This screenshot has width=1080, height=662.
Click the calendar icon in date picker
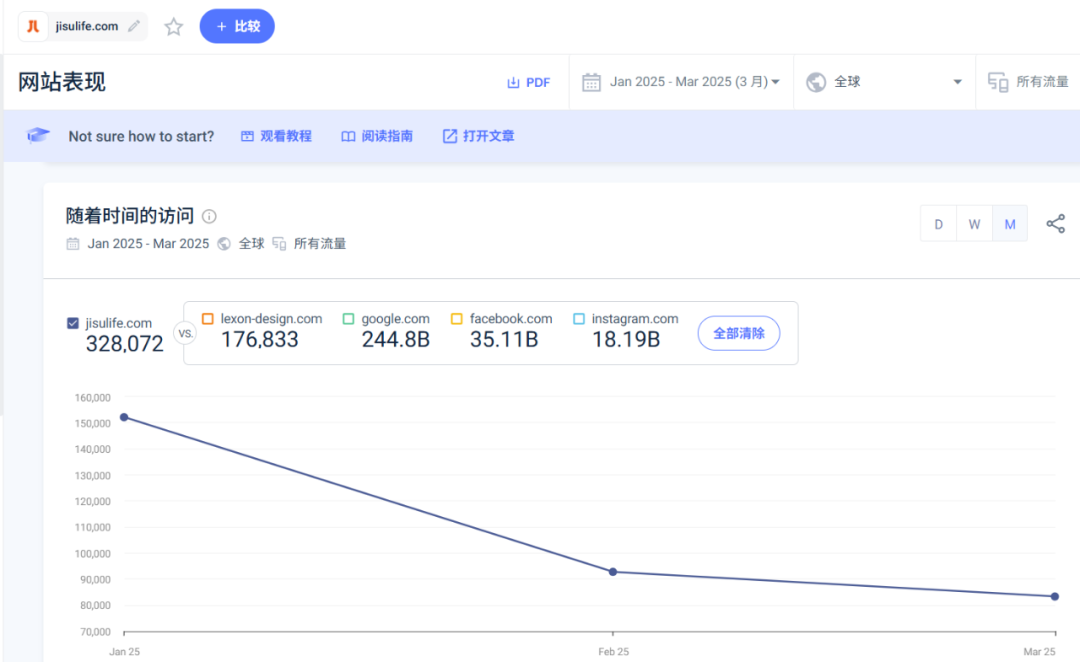591,83
